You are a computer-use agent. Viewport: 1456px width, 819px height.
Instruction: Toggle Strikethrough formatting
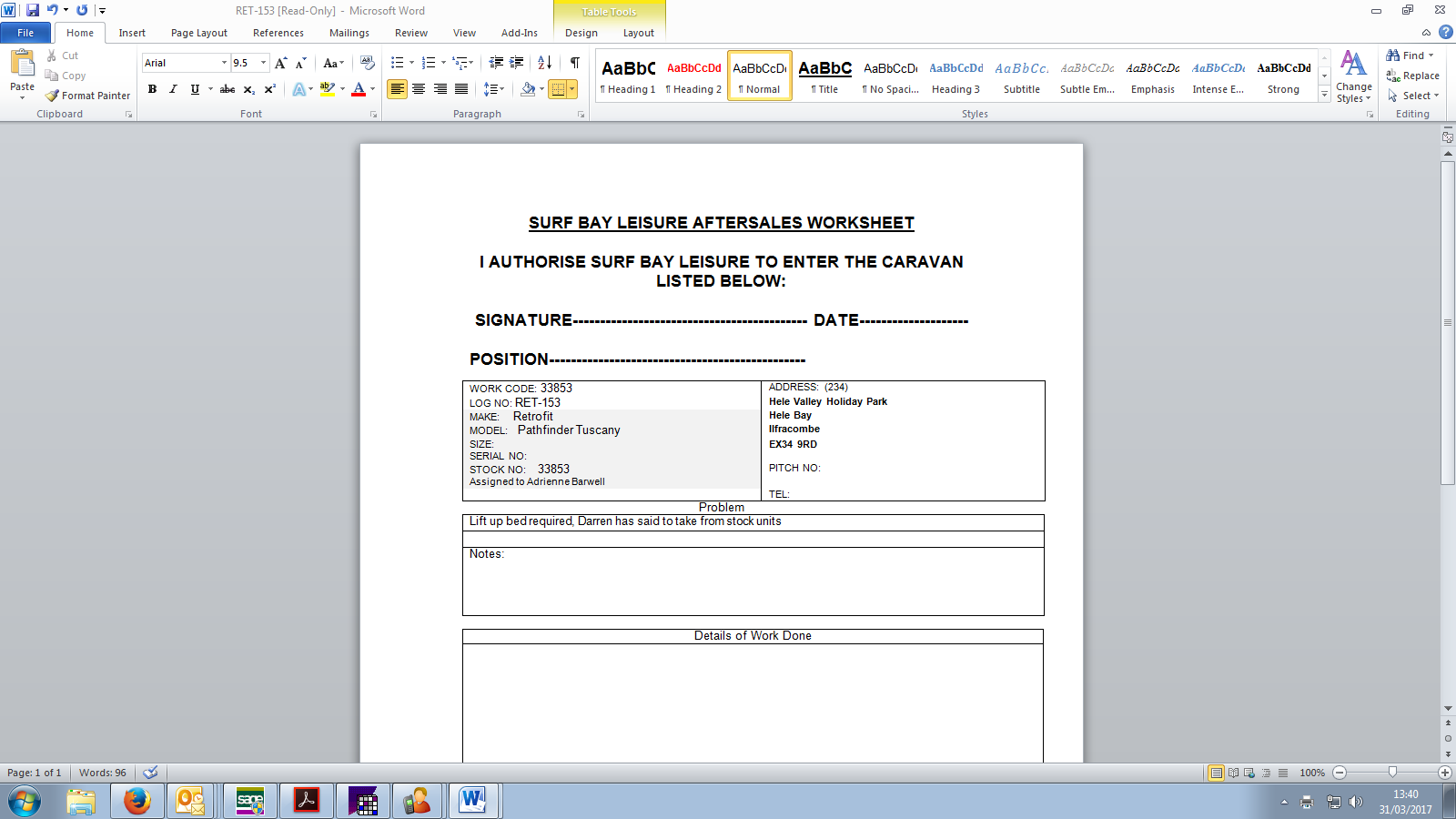pos(227,89)
